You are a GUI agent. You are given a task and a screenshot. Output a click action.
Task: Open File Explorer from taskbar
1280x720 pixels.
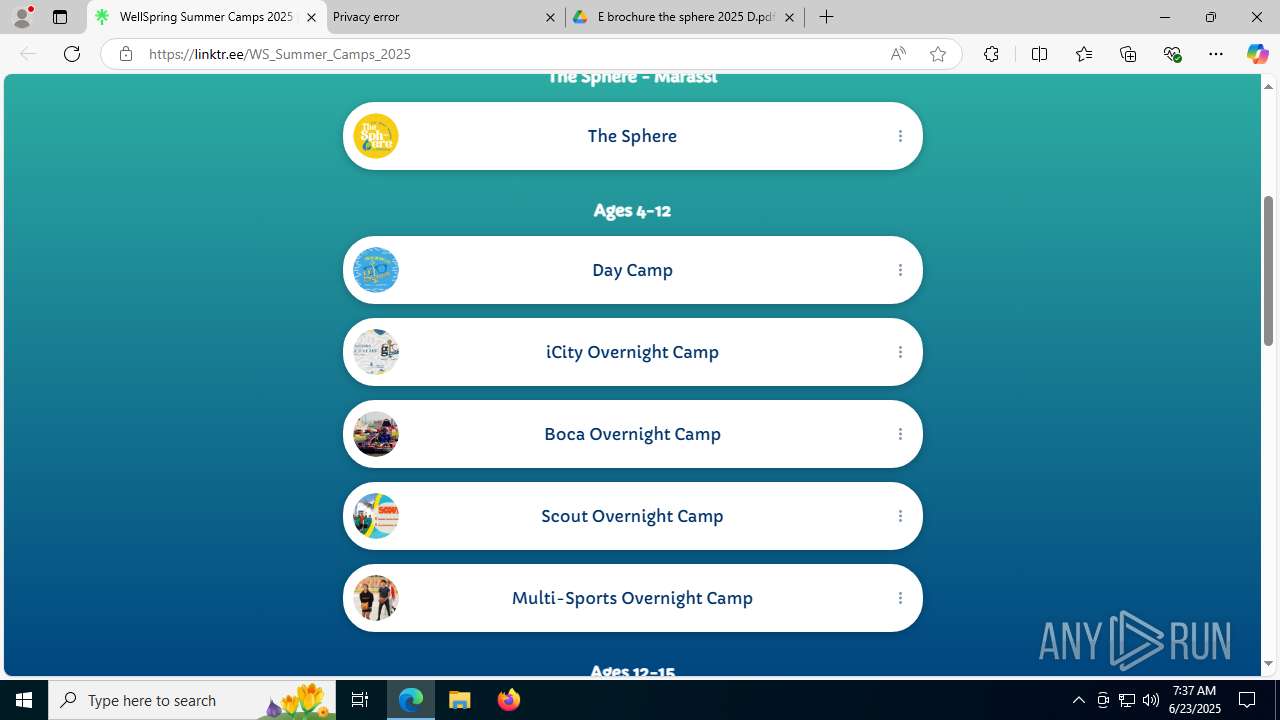click(x=460, y=700)
